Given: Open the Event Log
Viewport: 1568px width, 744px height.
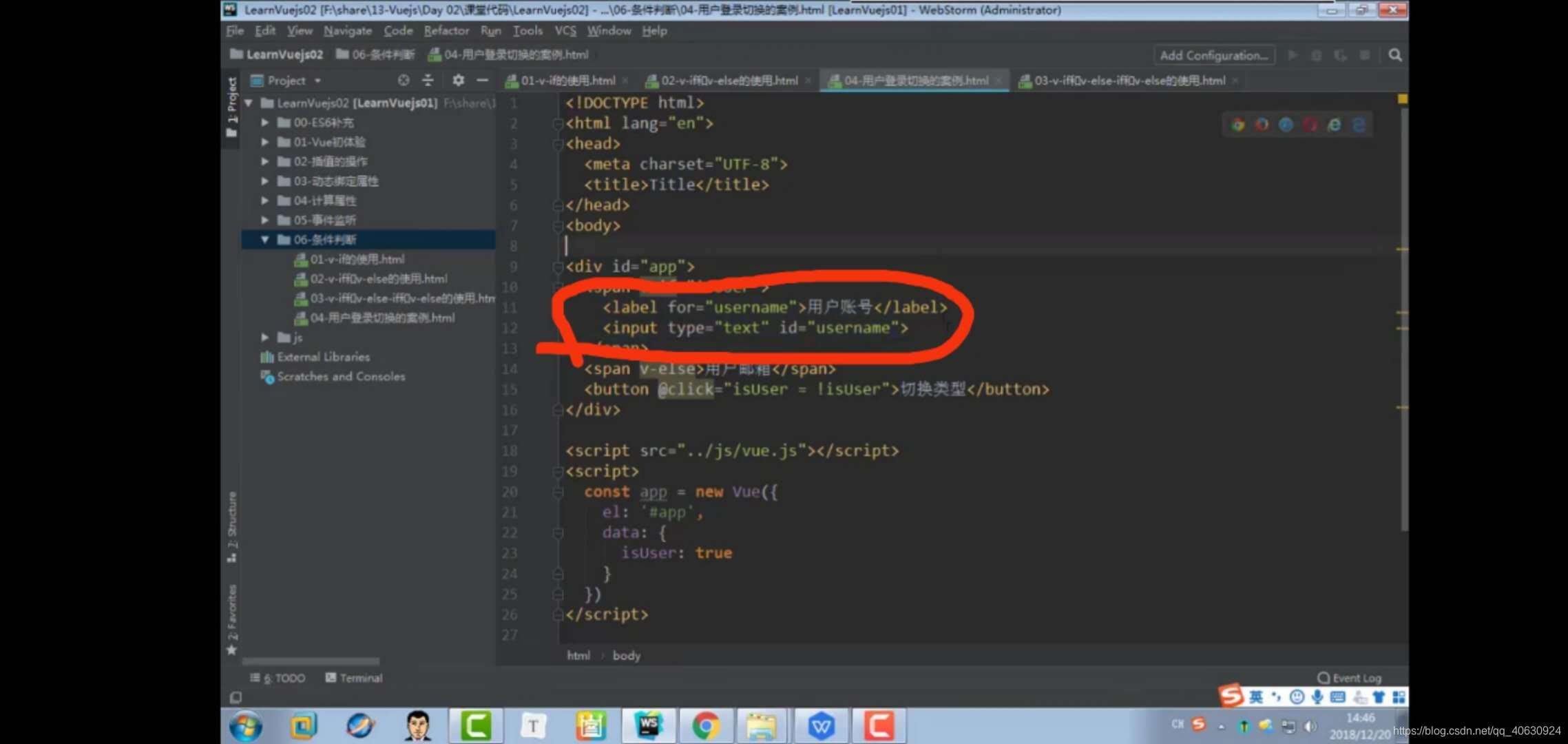Looking at the screenshot, I should point(1350,678).
